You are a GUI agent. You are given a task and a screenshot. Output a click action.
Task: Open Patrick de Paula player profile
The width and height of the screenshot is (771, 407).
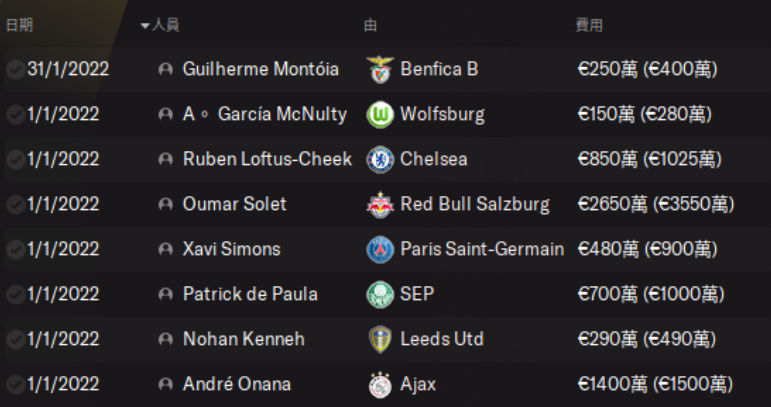250,294
